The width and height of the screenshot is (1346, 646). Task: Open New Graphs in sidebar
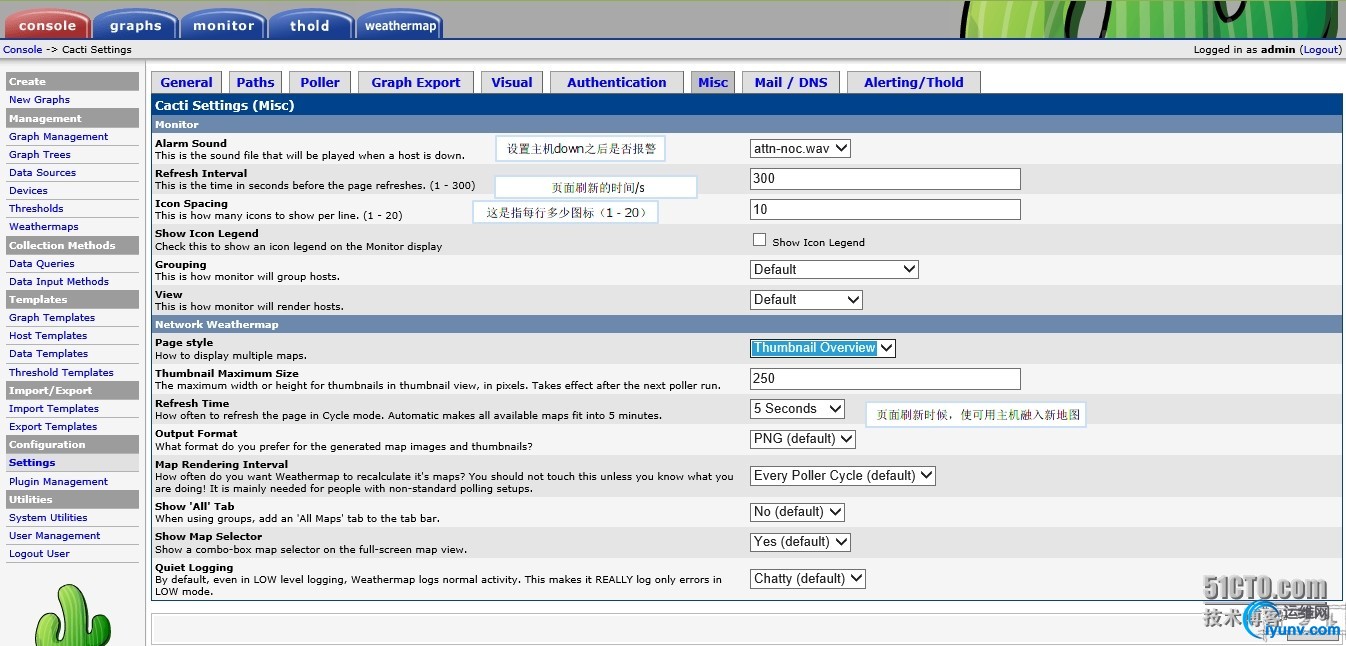(39, 100)
